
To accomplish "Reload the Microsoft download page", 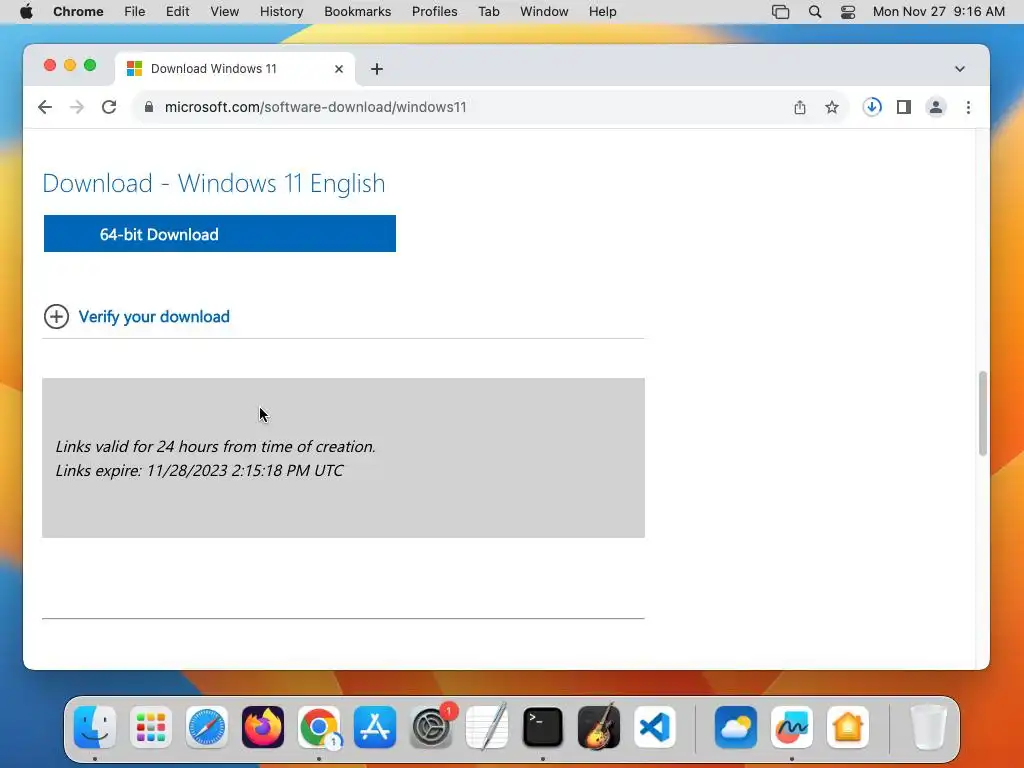I will click(x=109, y=107).
